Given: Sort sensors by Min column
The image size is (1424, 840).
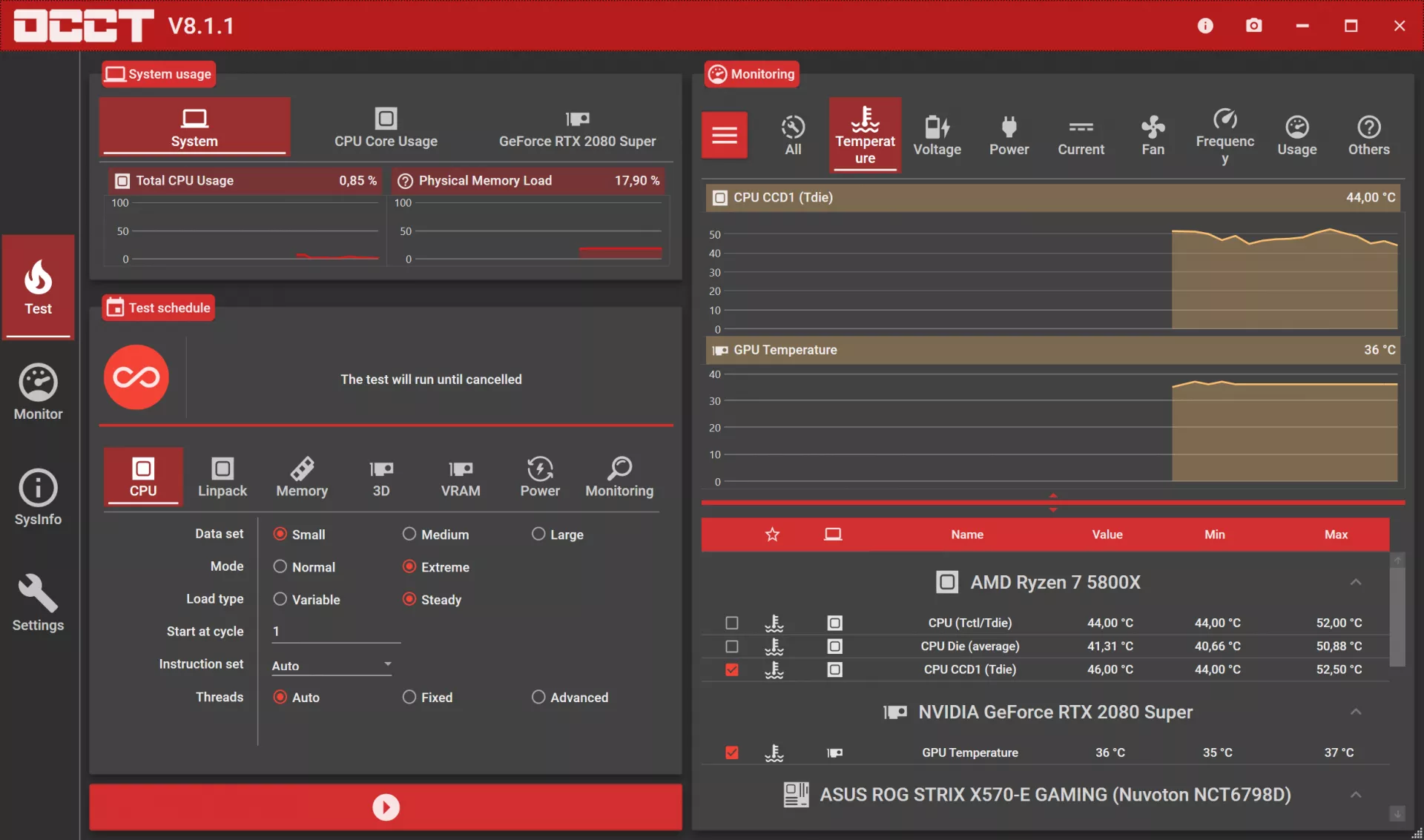Looking at the screenshot, I should 1214,535.
